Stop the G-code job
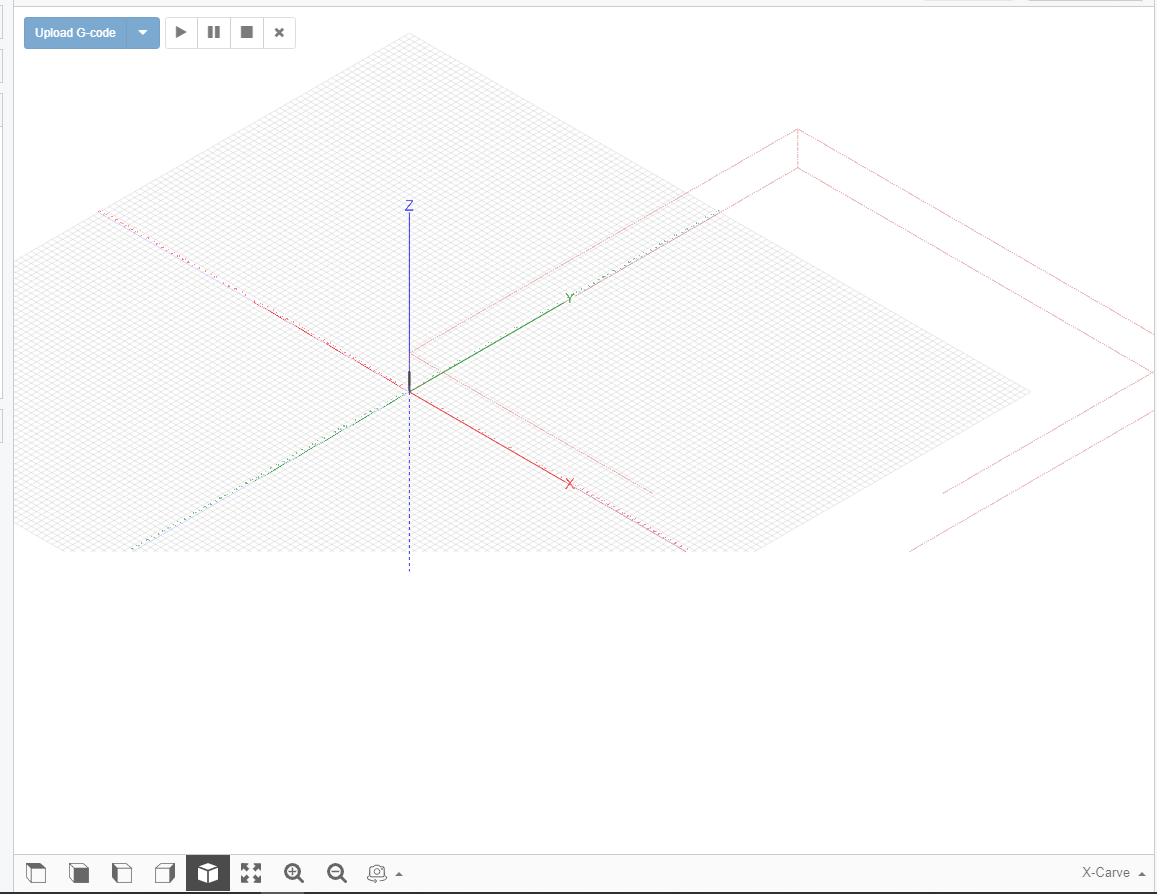Viewport: 1157px width, 894px height. pyautogui.click(x=247, y=32)
